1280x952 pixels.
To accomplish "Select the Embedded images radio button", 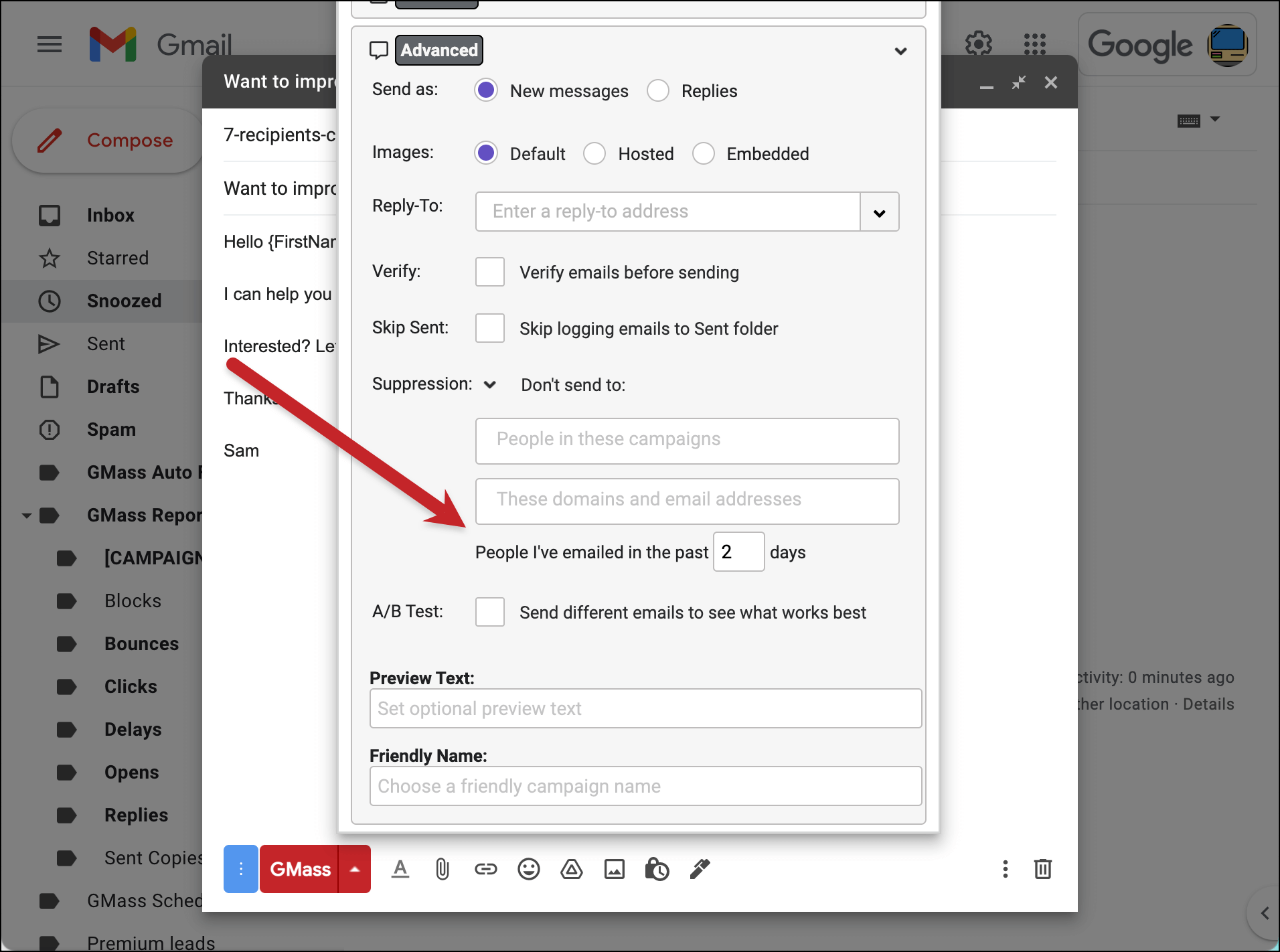I will 703,153.
